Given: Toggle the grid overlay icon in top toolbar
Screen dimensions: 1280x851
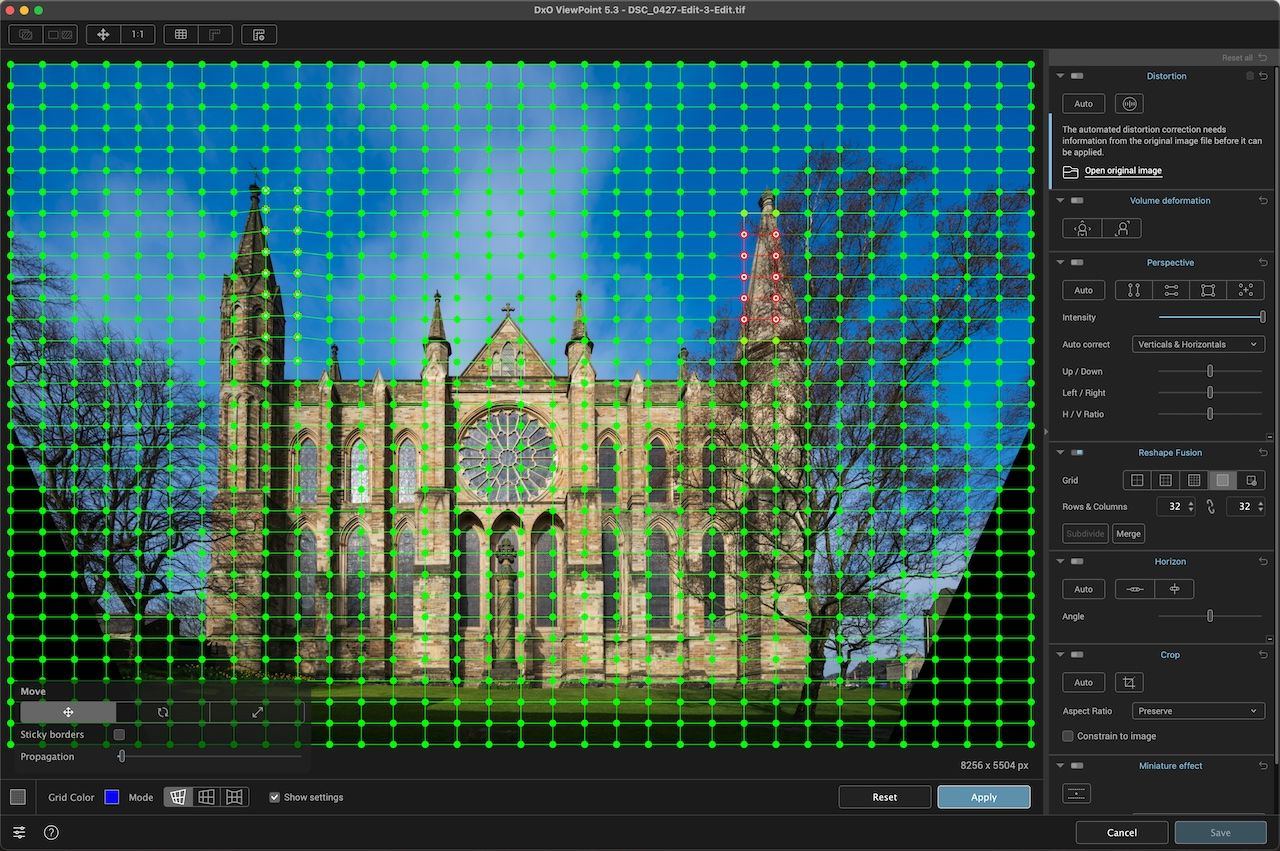Looking at the screenshot, I should [181, 34].
